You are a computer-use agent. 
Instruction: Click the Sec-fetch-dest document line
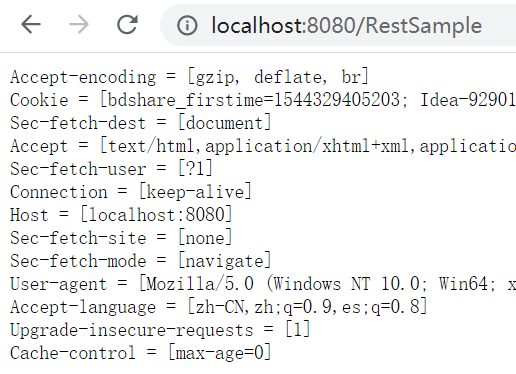point(141,123)
